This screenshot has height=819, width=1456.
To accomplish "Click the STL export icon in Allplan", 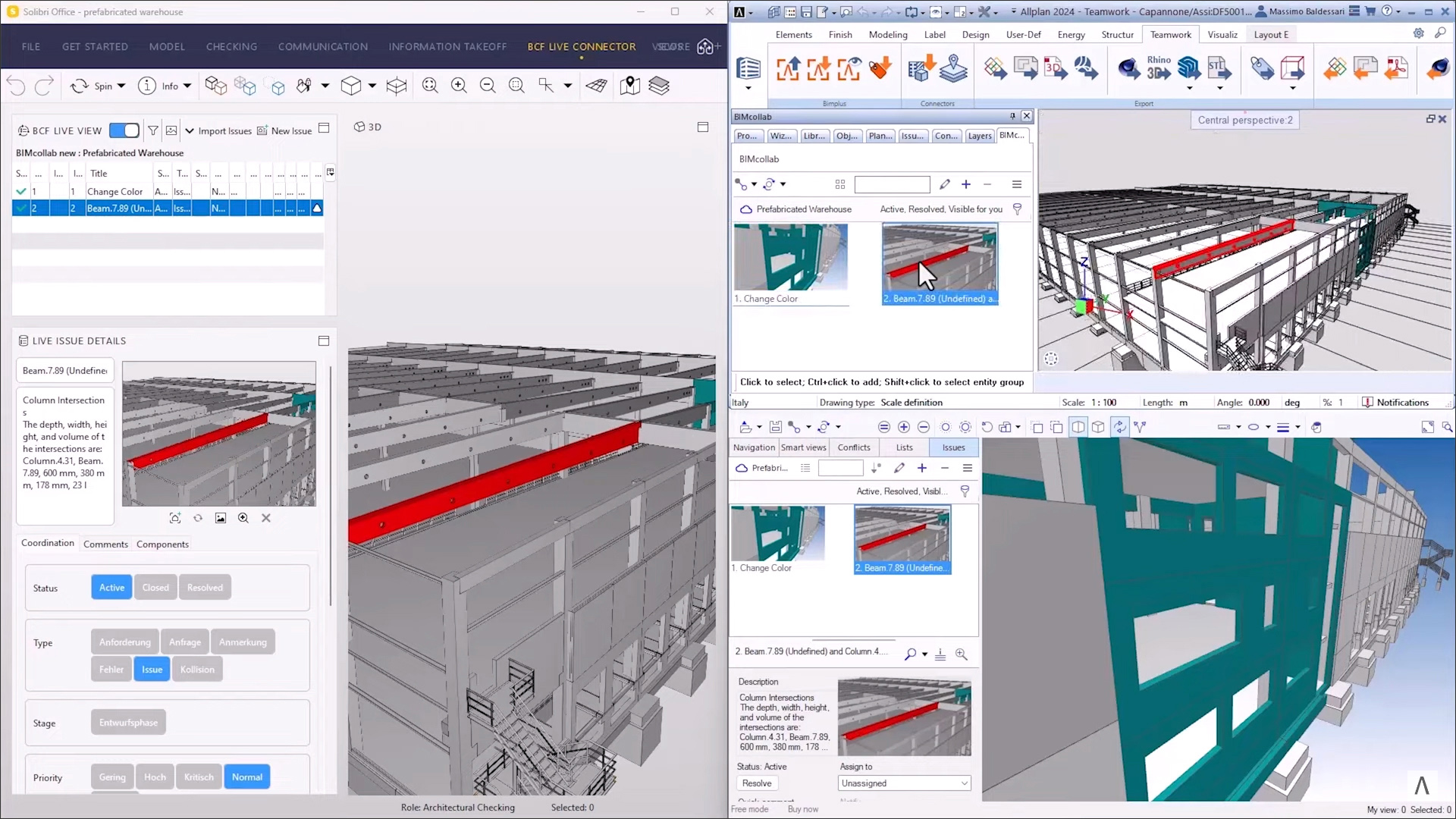I will click(1219, 68).
